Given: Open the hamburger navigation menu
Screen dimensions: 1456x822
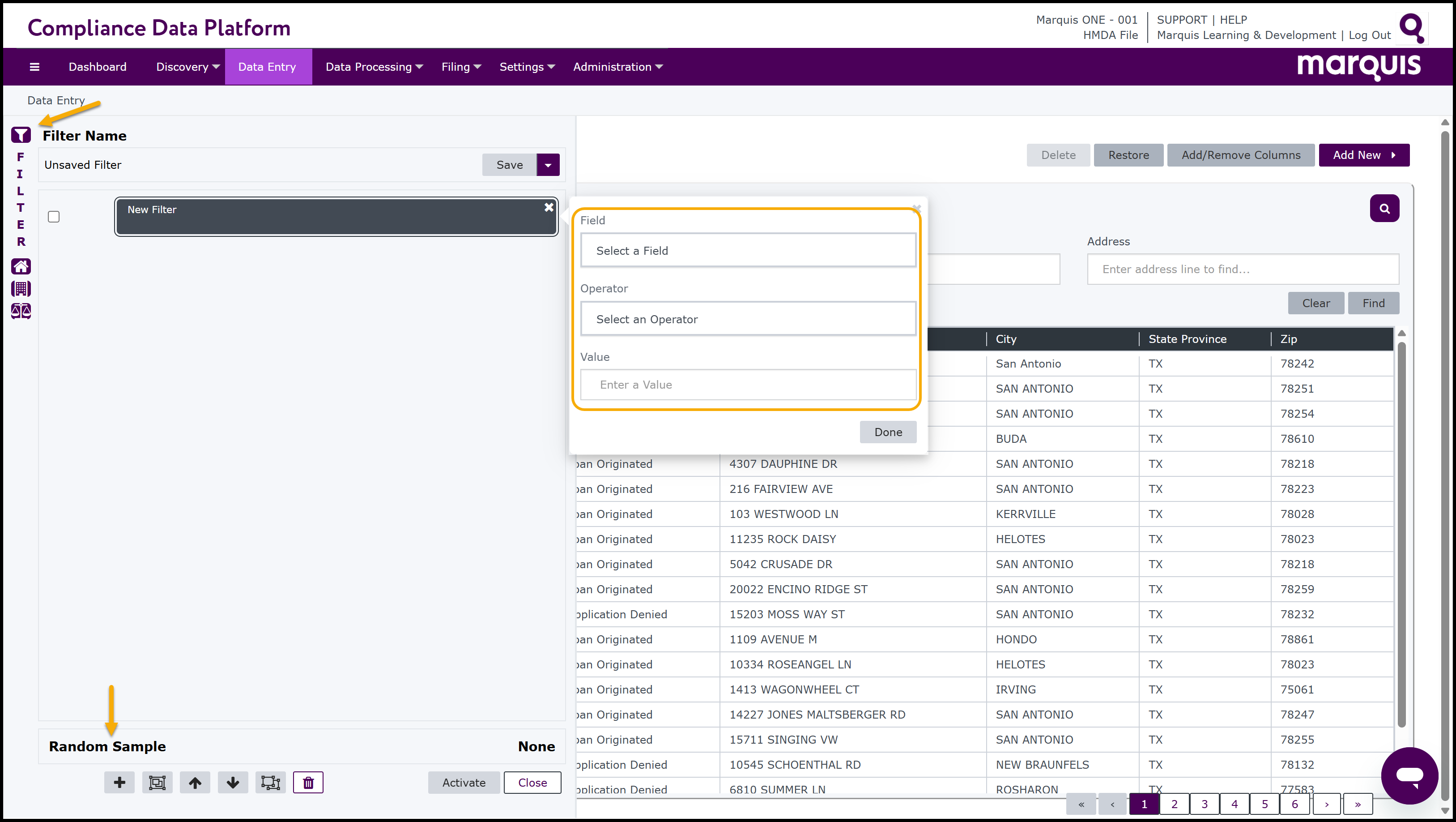Looking at the screenshot, I should pos(34,67).
